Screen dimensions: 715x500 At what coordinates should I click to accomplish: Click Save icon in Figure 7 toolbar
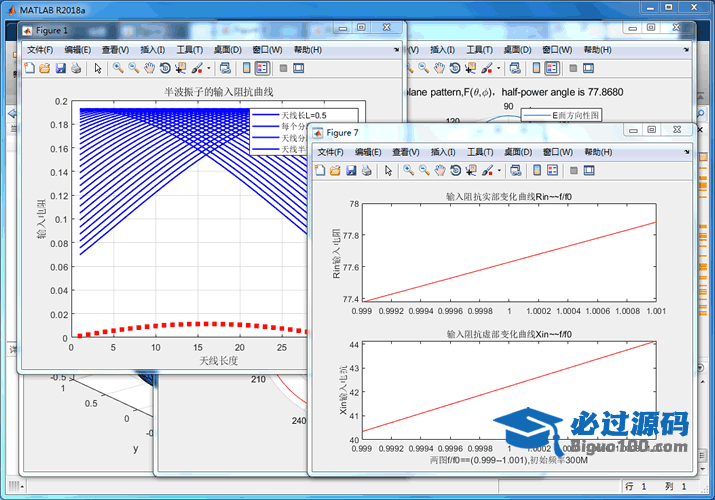pos(351,170)
